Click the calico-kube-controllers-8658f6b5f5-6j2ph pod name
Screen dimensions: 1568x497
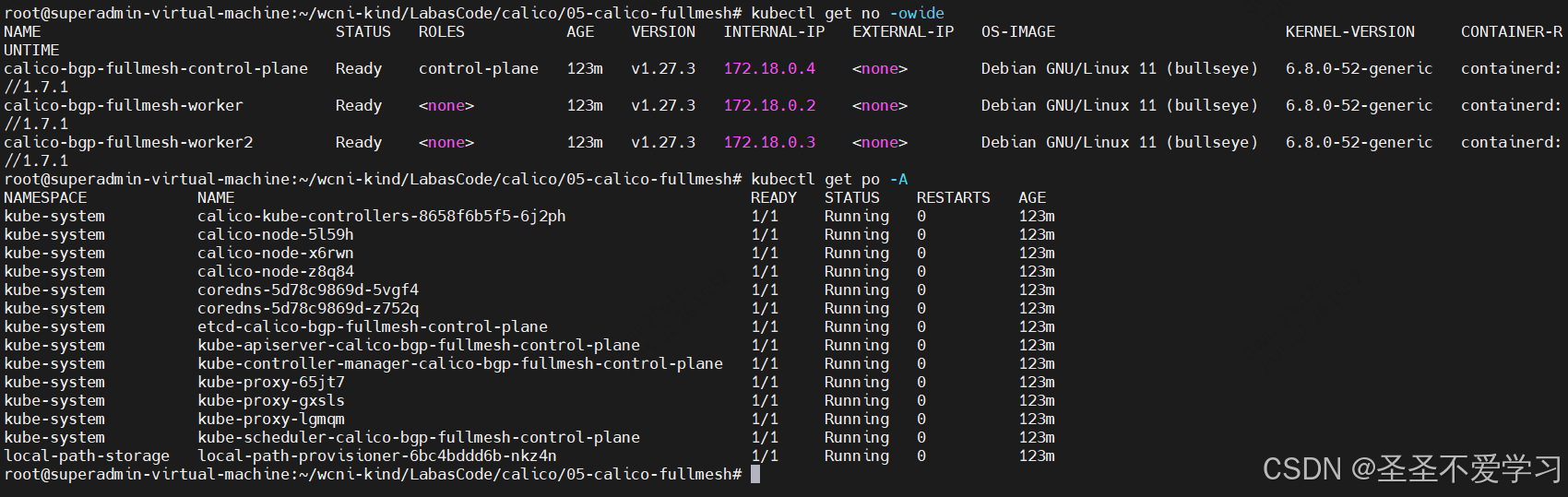(381, 217)
